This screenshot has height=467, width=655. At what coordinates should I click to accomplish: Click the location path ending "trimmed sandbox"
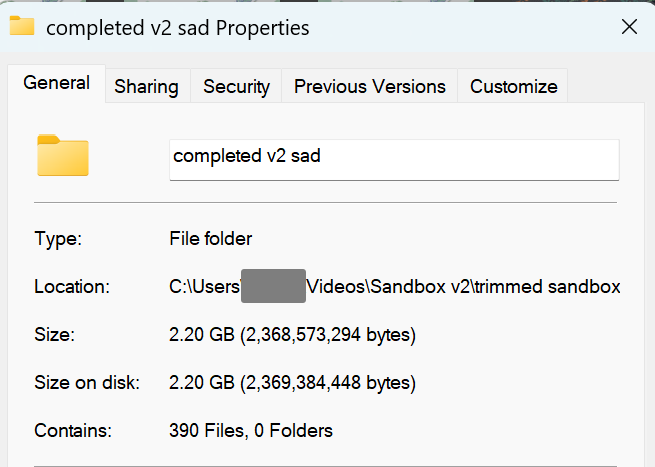[x=395, y=287]
